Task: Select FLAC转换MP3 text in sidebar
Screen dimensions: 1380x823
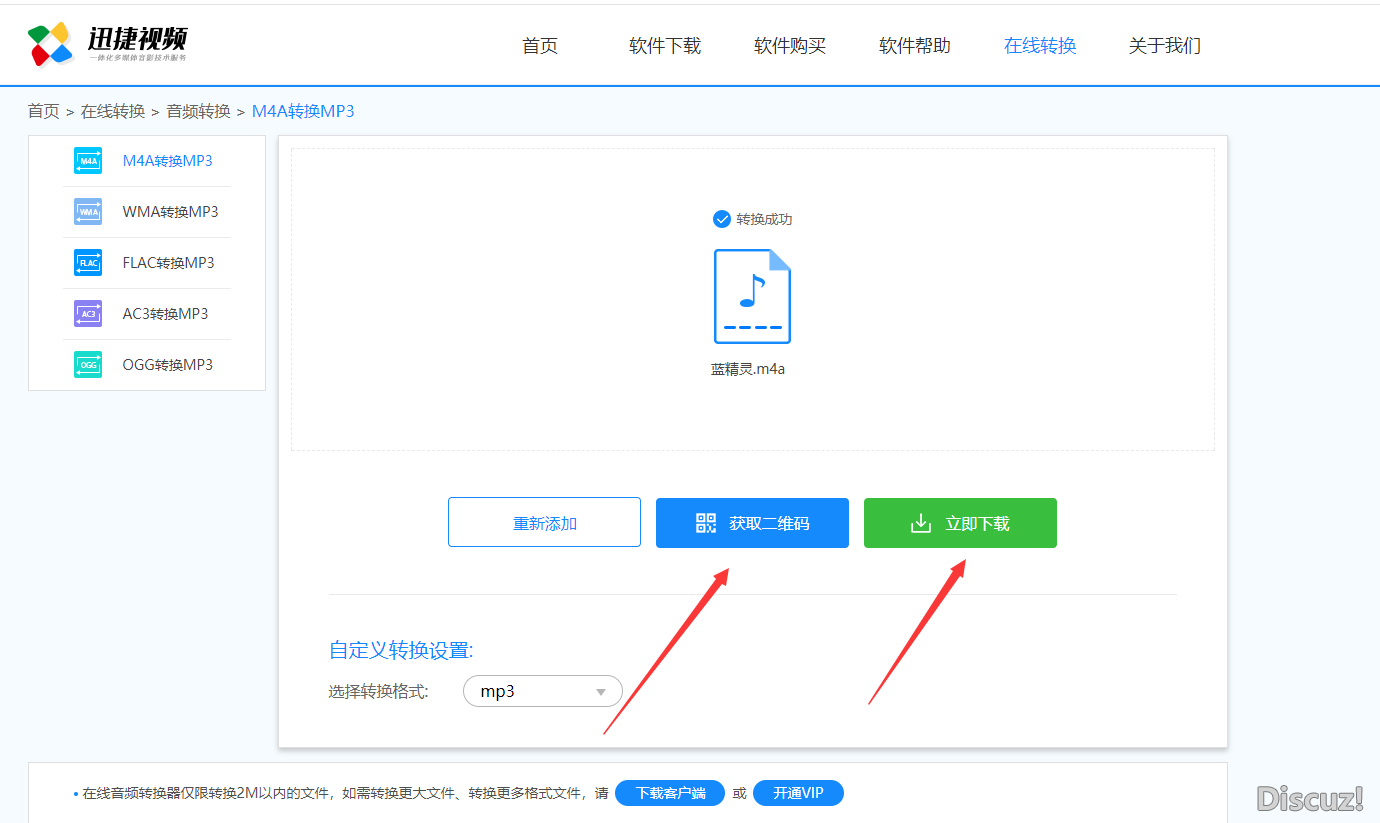Action: click(168, 262)
